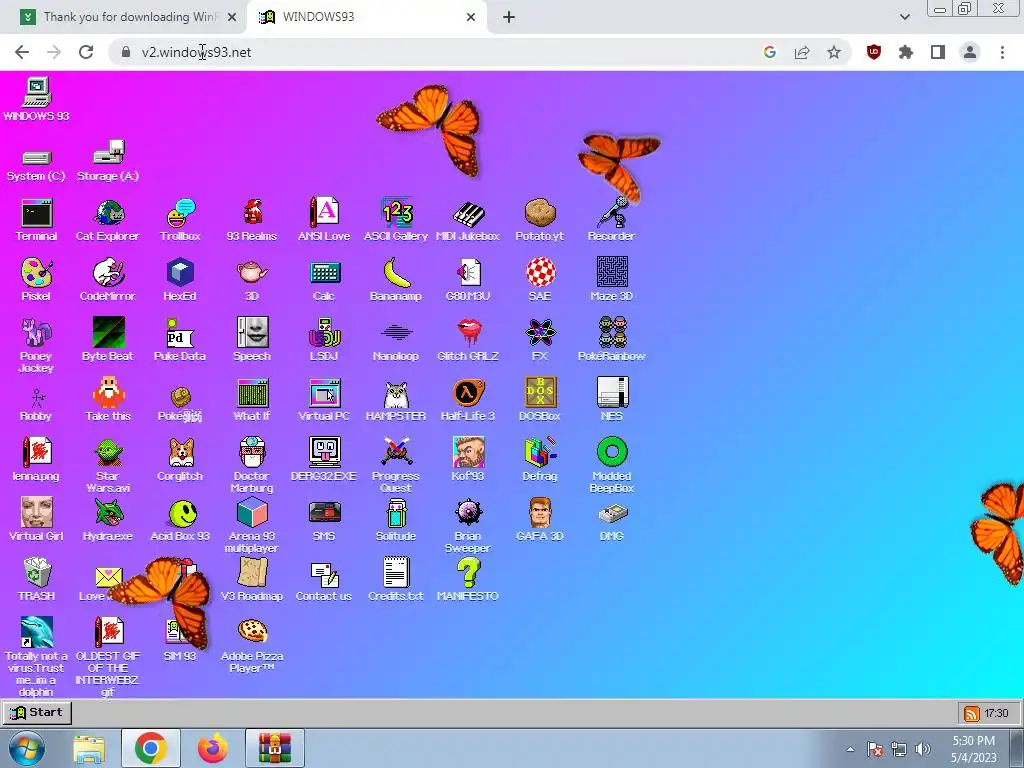Select the Recorder microphone icon
This screenshot has height=768, width=1024.
click(x=611, y=220)
